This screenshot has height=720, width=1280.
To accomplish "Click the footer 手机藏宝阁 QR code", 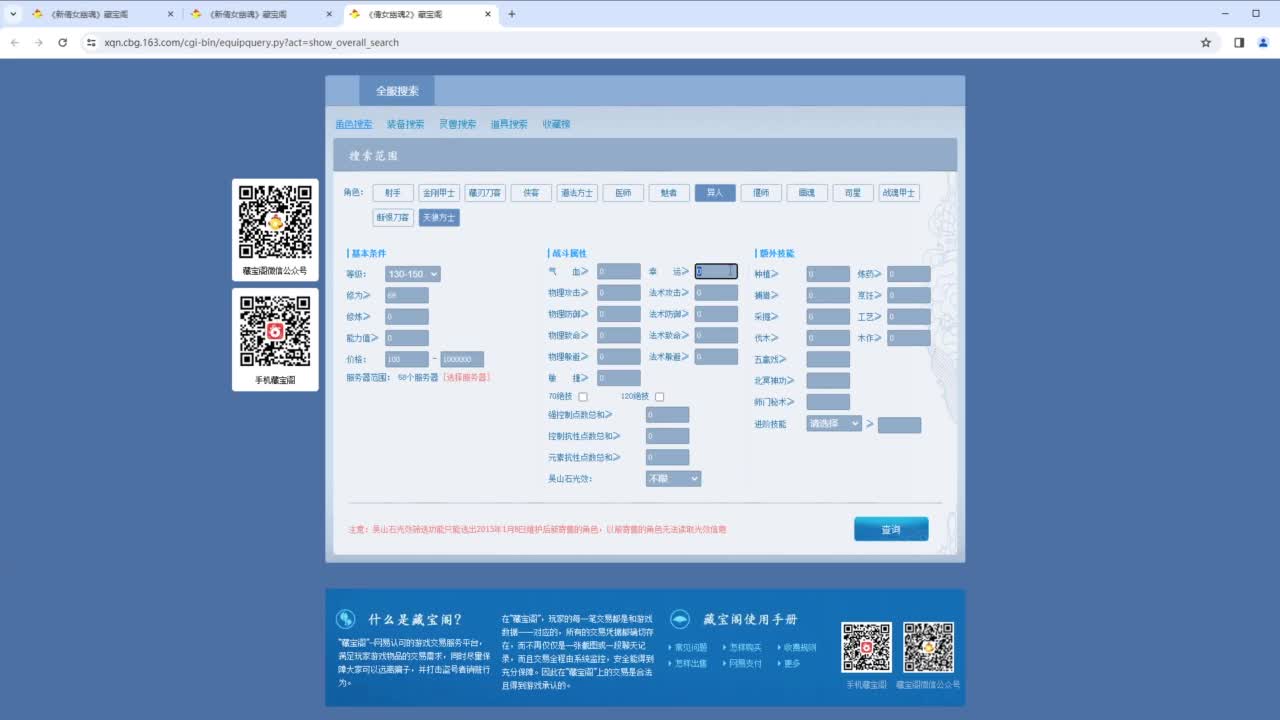I will (866, 648).
